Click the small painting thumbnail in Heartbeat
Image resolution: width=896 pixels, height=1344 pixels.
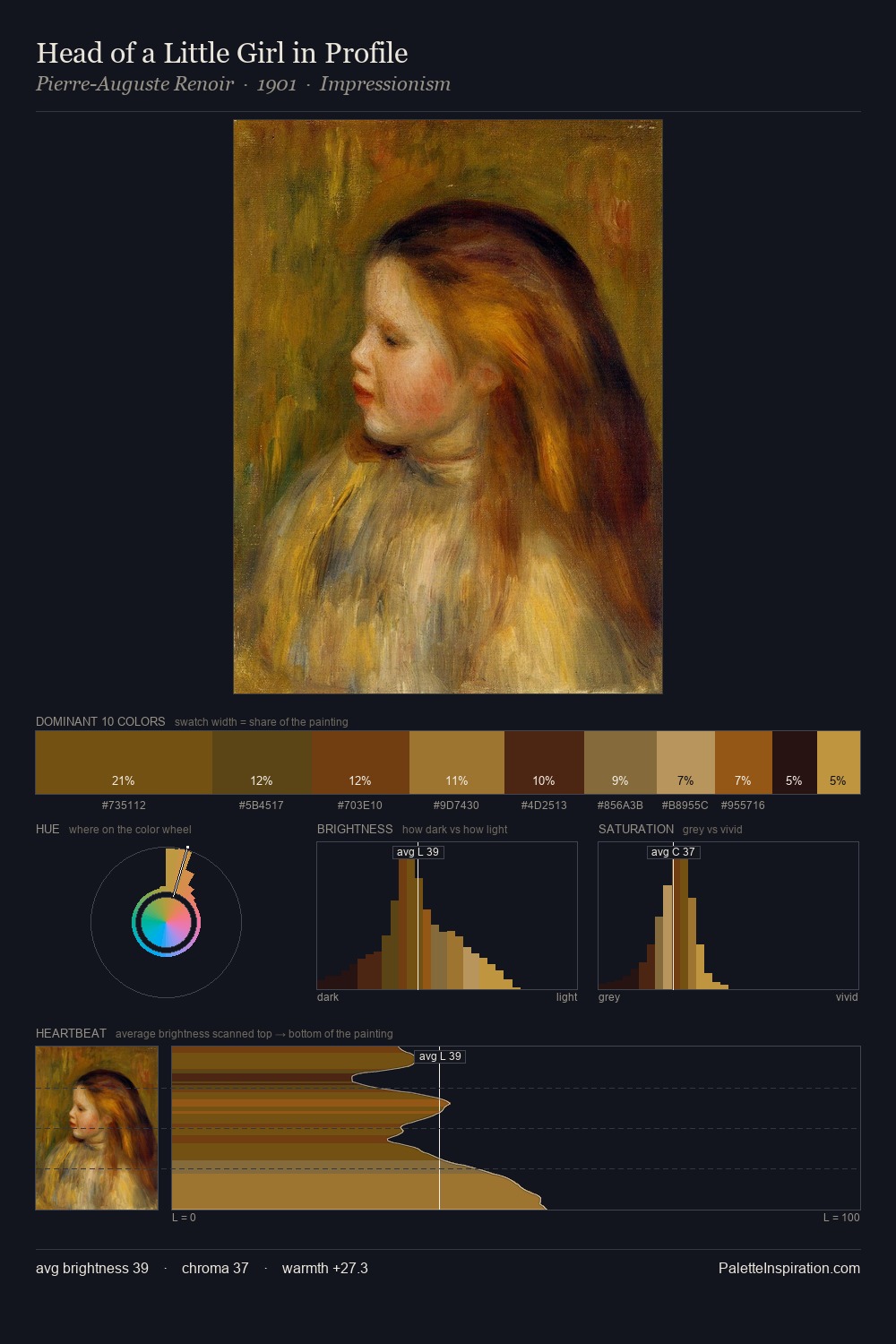(x=97, y=1128)
